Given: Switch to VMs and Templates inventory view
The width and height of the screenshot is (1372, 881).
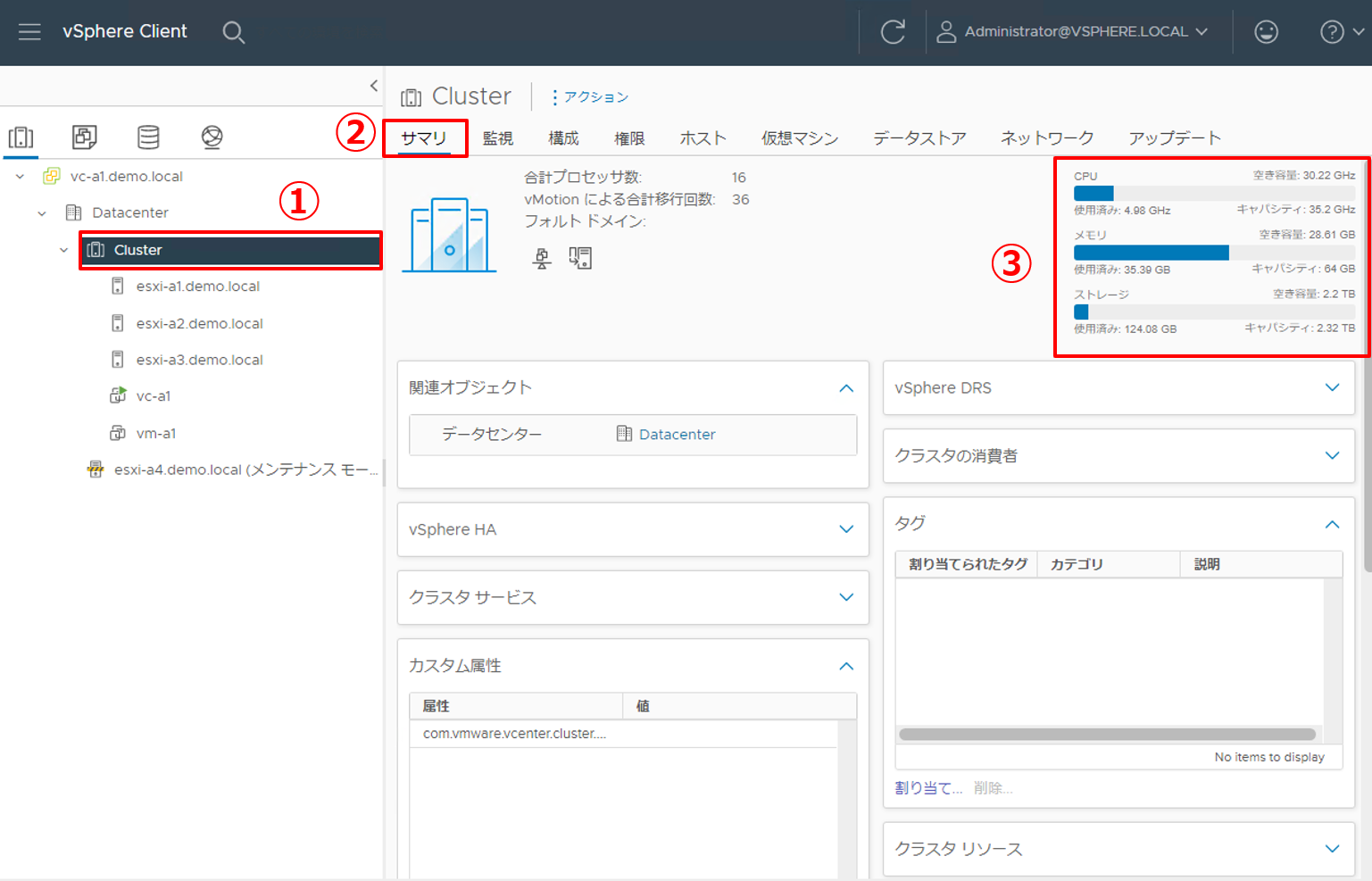Looking at the screenshot, I should 85,137.
